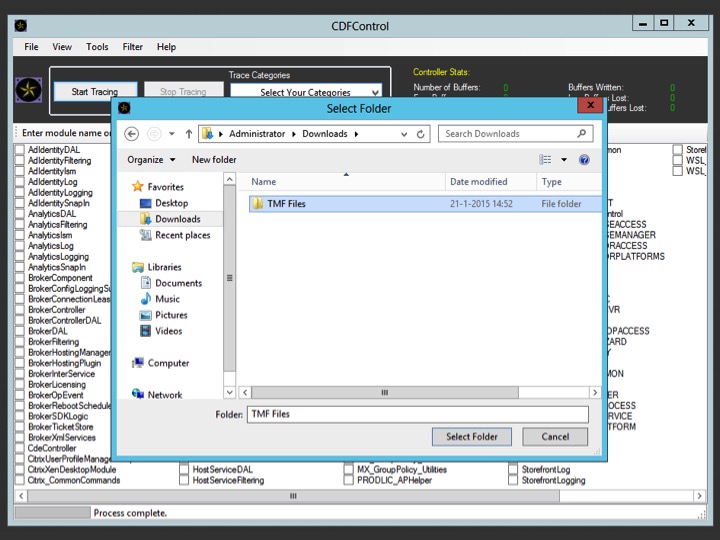
Task: Click the main window horizontal scrollbar thumb
Action: point(294,496)
